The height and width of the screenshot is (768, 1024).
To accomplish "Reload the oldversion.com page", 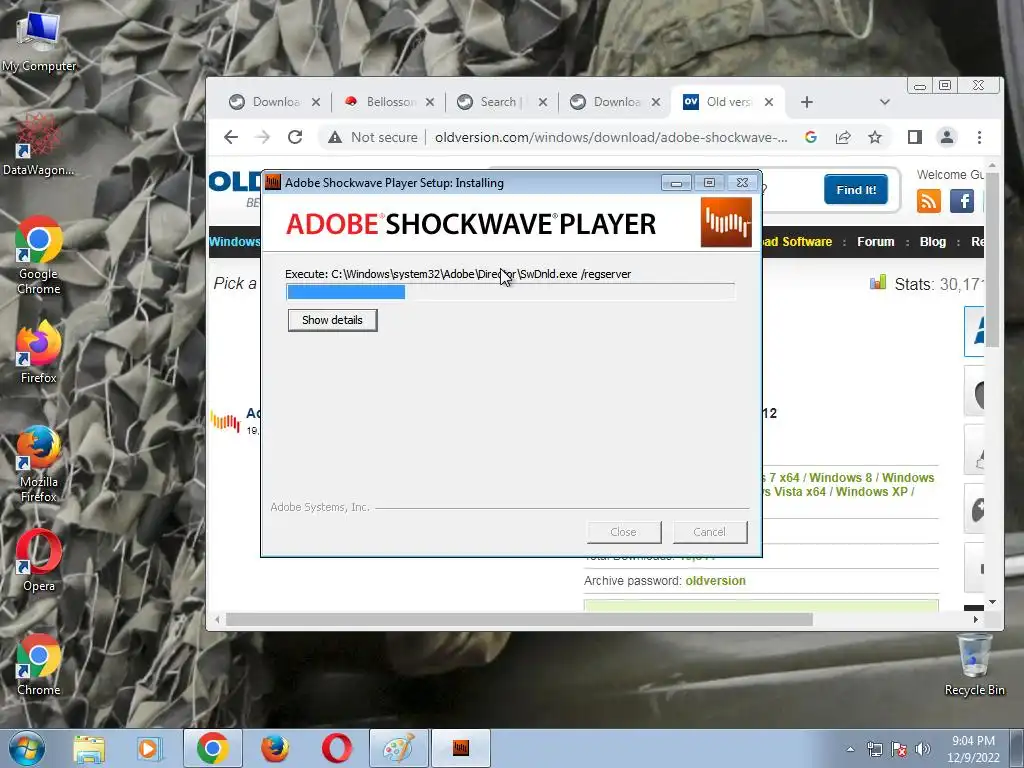I will click(295, 137).
